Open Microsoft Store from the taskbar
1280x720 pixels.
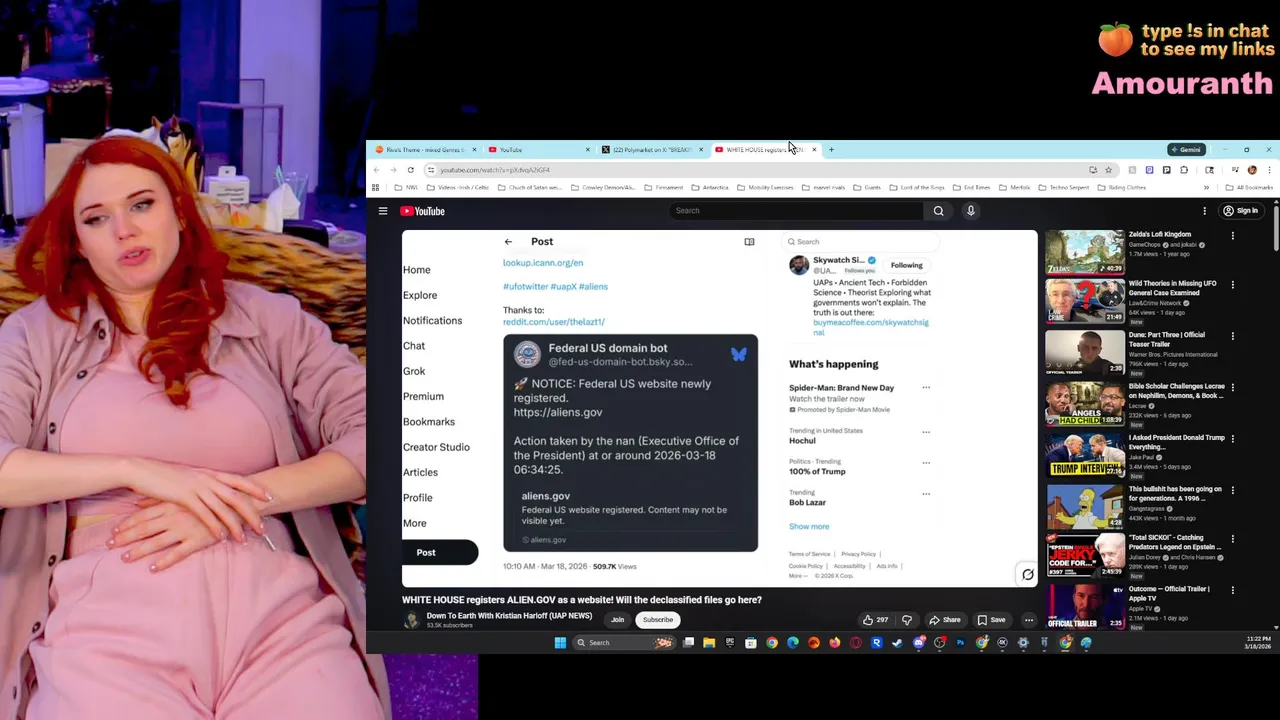[x=751, y=643]
